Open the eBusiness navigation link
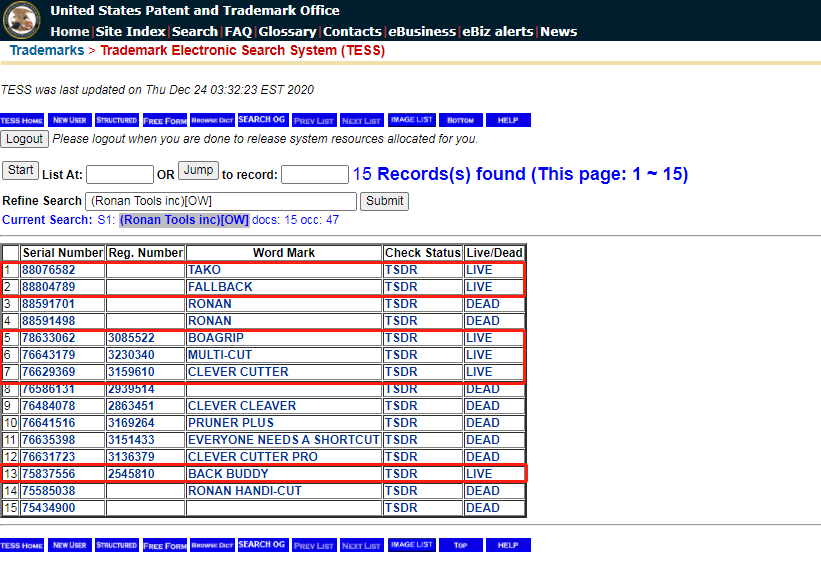 [422, 31]
